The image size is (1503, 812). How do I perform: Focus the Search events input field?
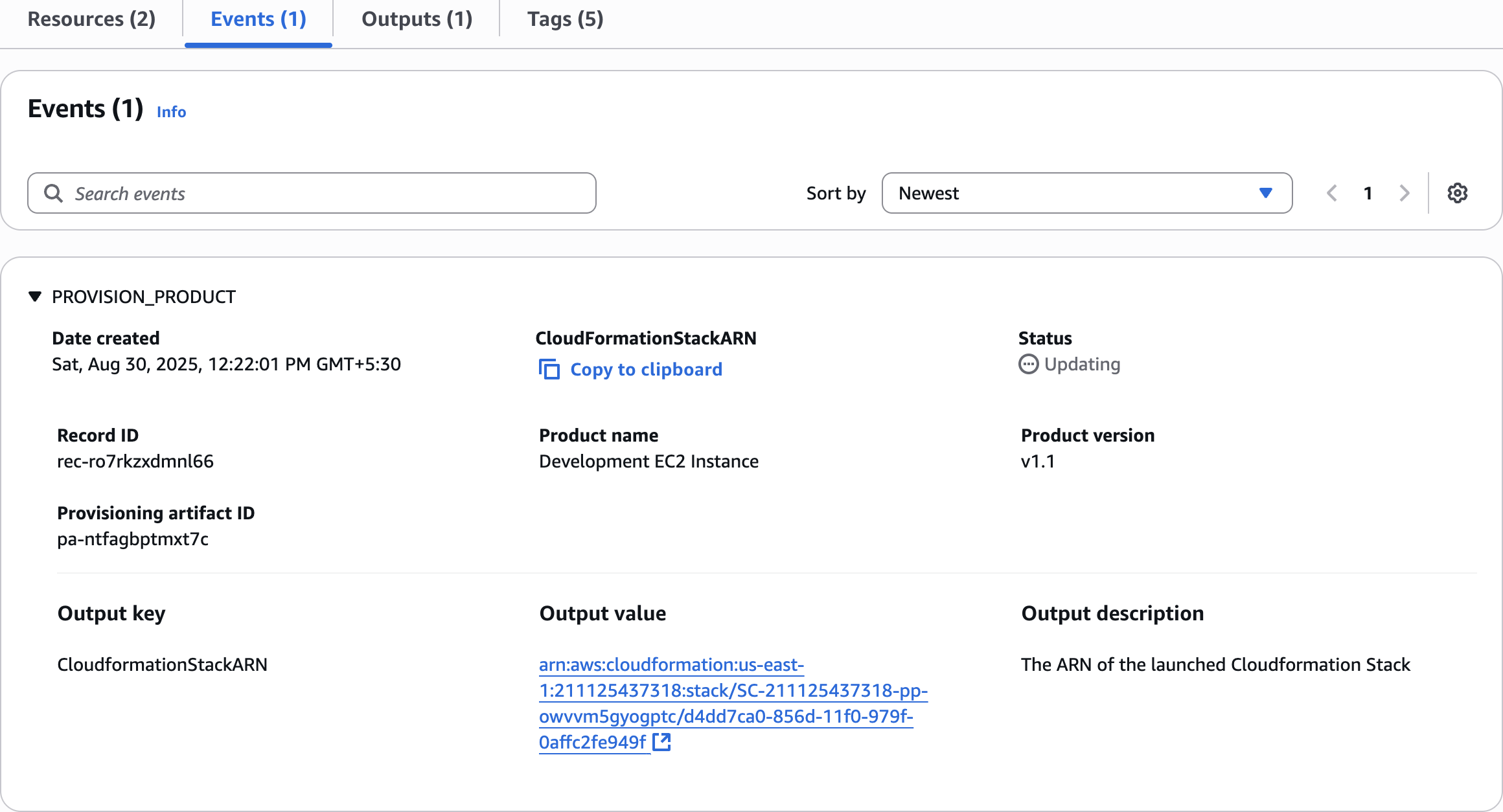[324, 193]
